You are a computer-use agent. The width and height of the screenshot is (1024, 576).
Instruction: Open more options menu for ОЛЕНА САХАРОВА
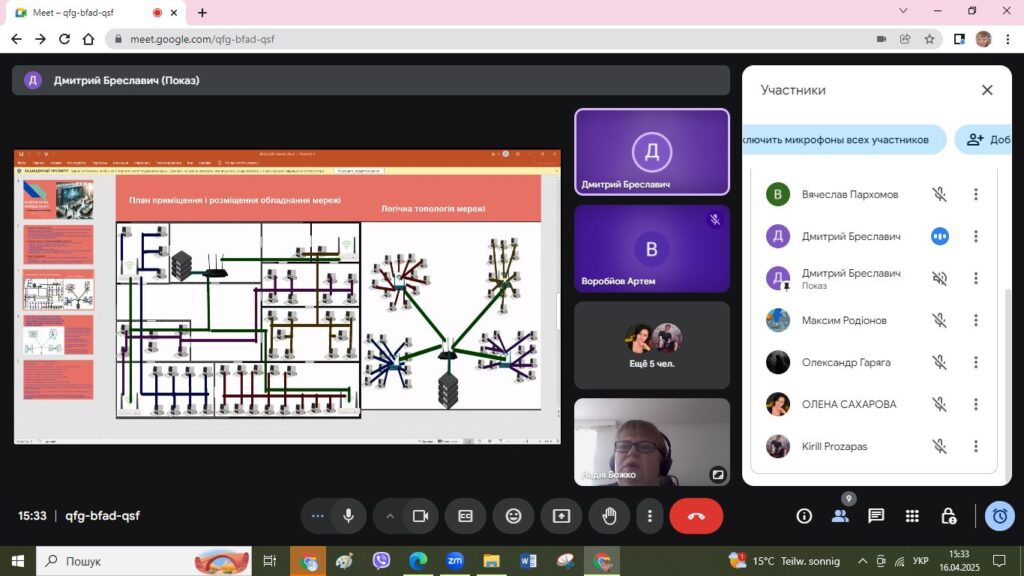point(976,404)
